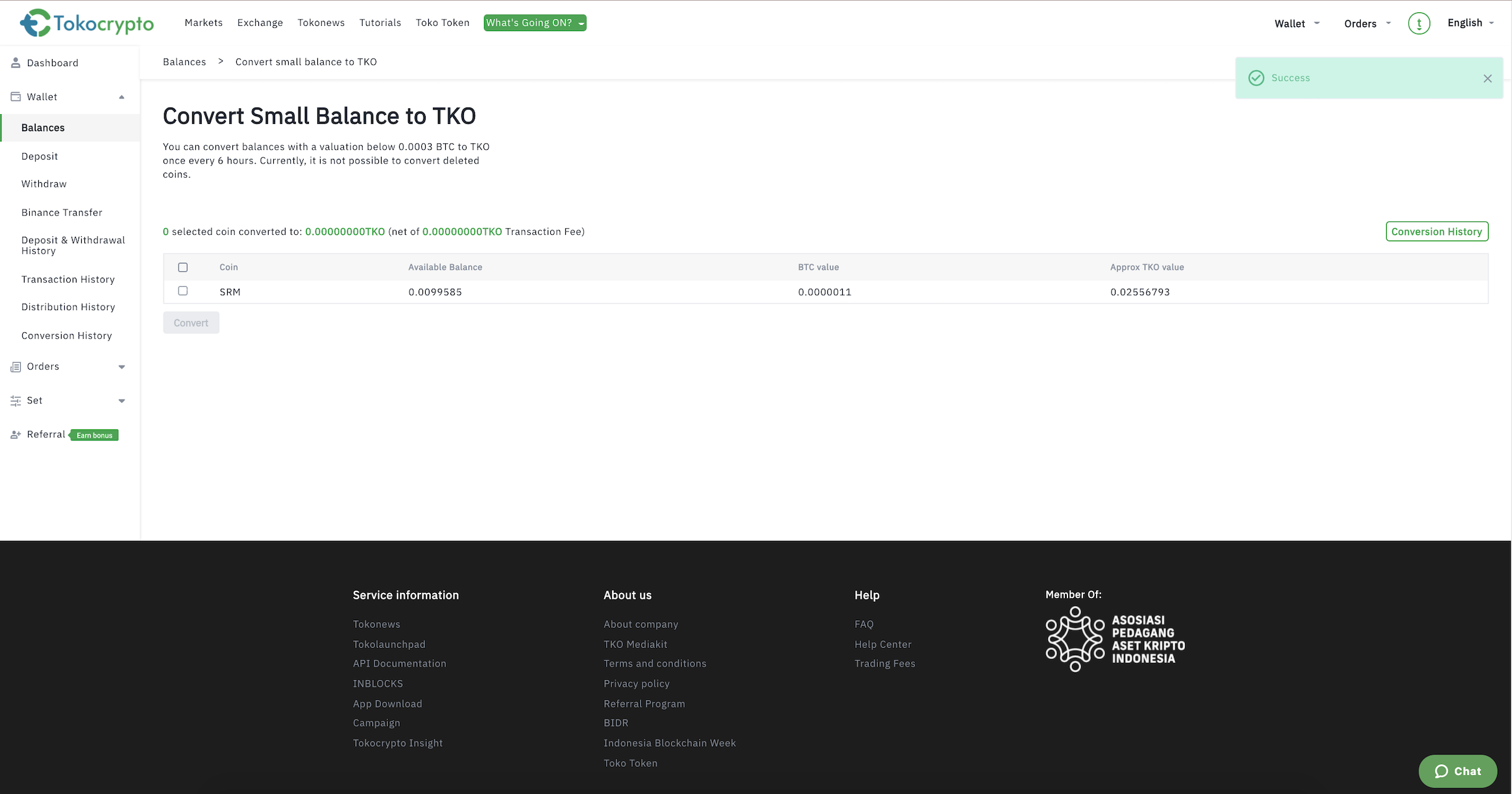Viewport: 1512px width, 794px height.
Task: Click the Earn bonus badge
Action: pos(94,435)
